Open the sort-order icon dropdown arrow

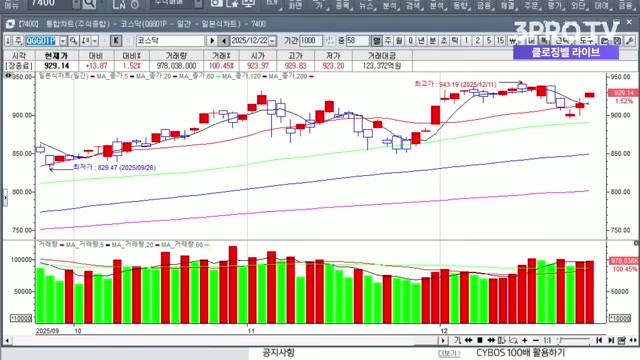(94, 41)
